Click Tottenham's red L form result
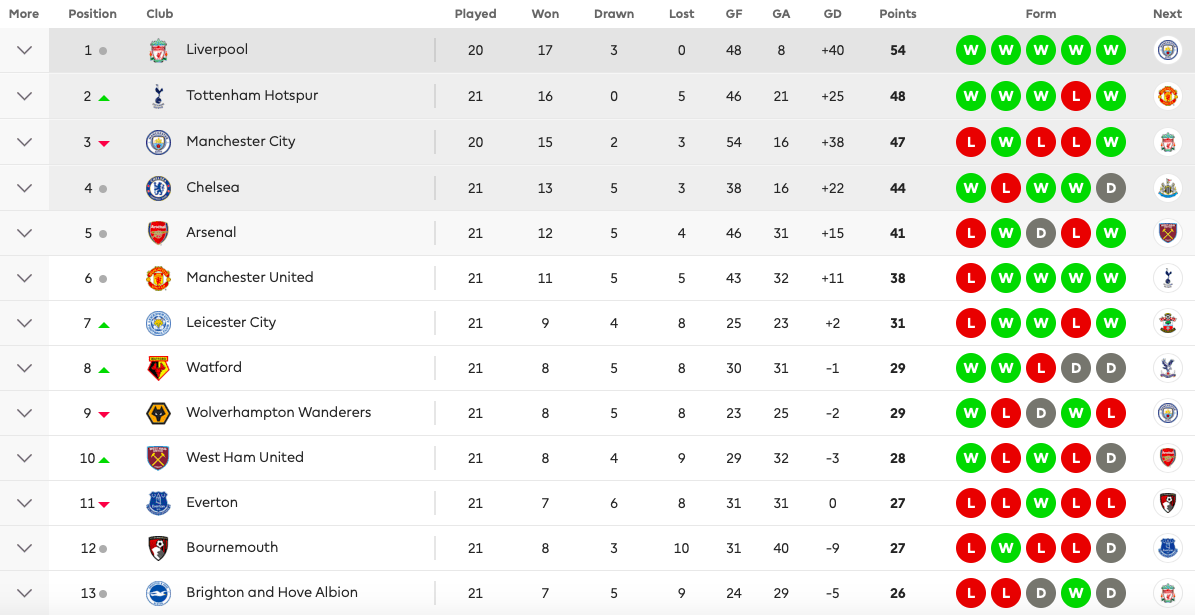 1075,96
